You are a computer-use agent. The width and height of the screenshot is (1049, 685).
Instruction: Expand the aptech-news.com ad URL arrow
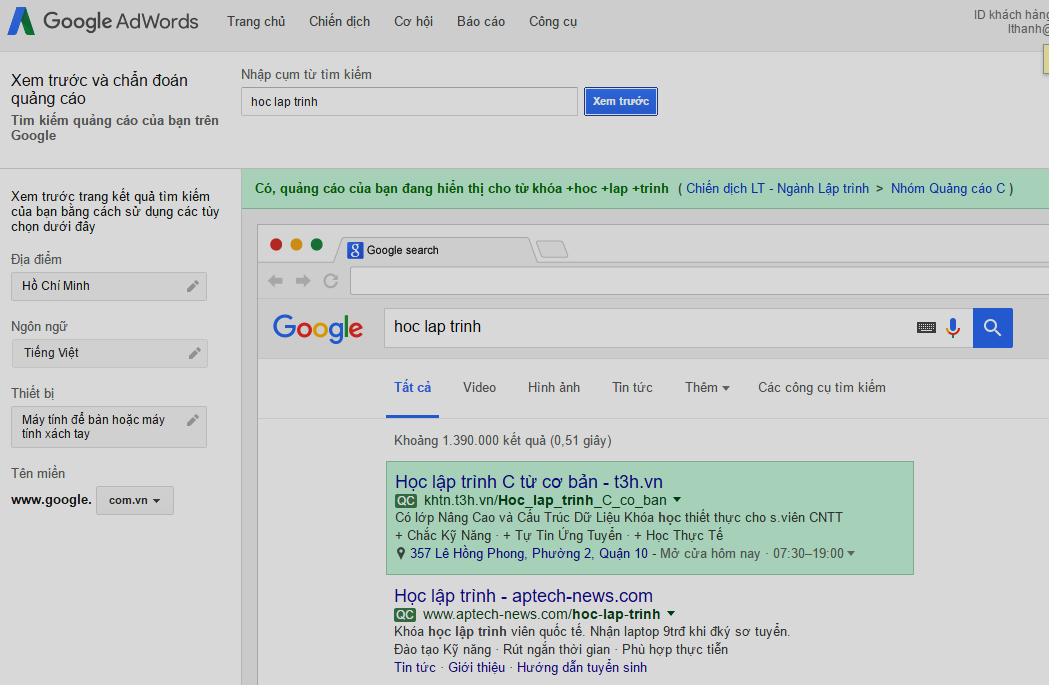click(671, 613)
